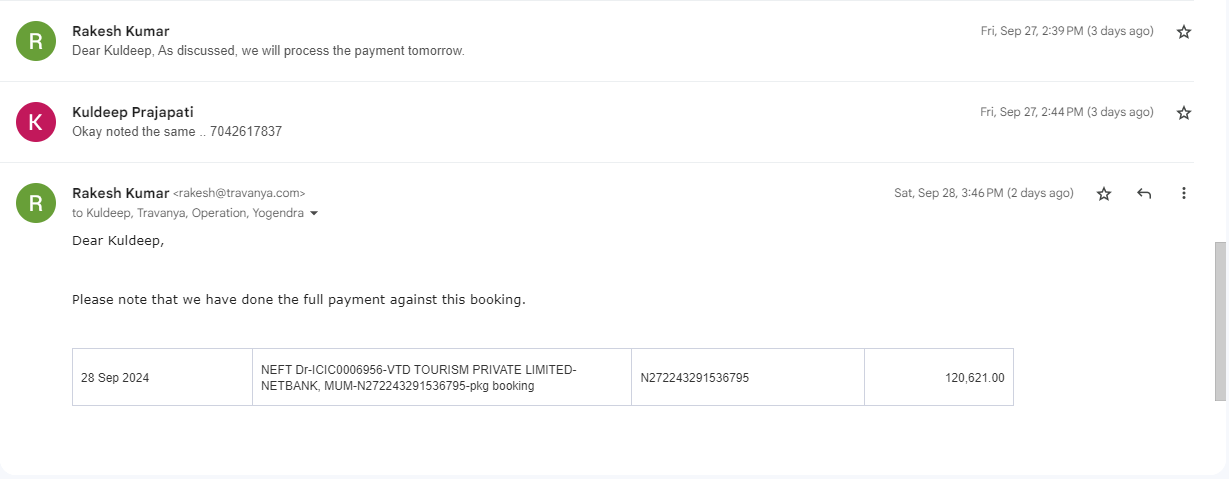Click the 28 Sep 2024 date cell
This screenshot has height=479, width=1229.
coord(162,377)
